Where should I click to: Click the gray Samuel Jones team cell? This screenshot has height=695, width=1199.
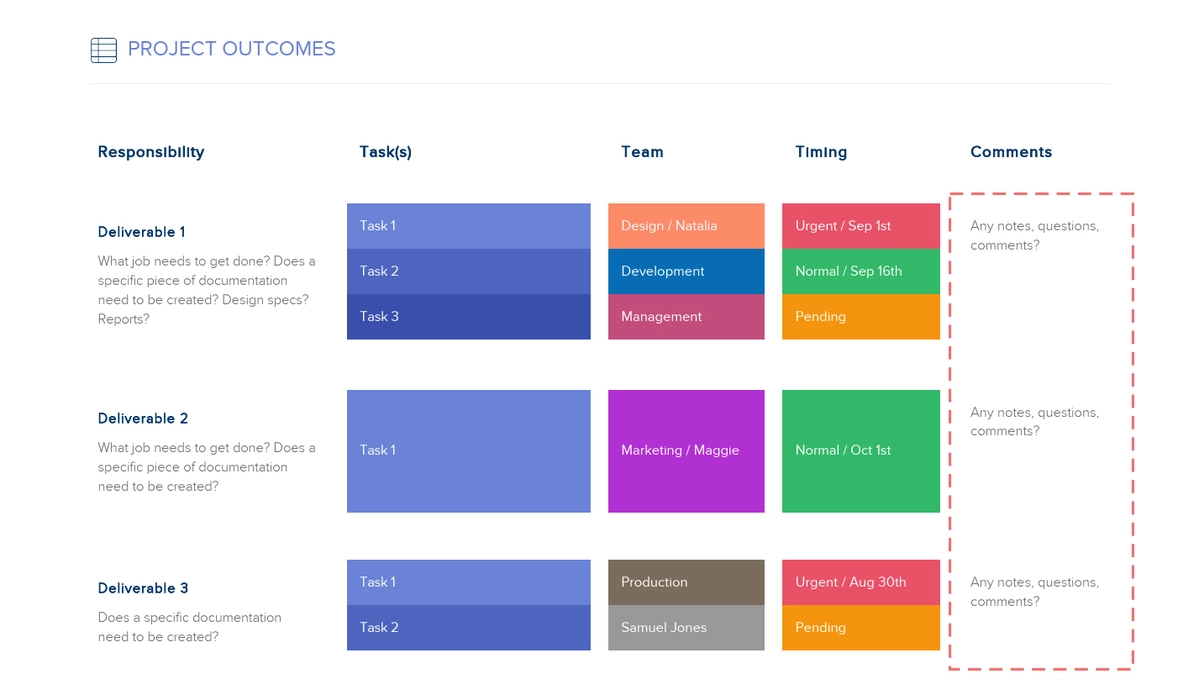[x=686, y=628]
